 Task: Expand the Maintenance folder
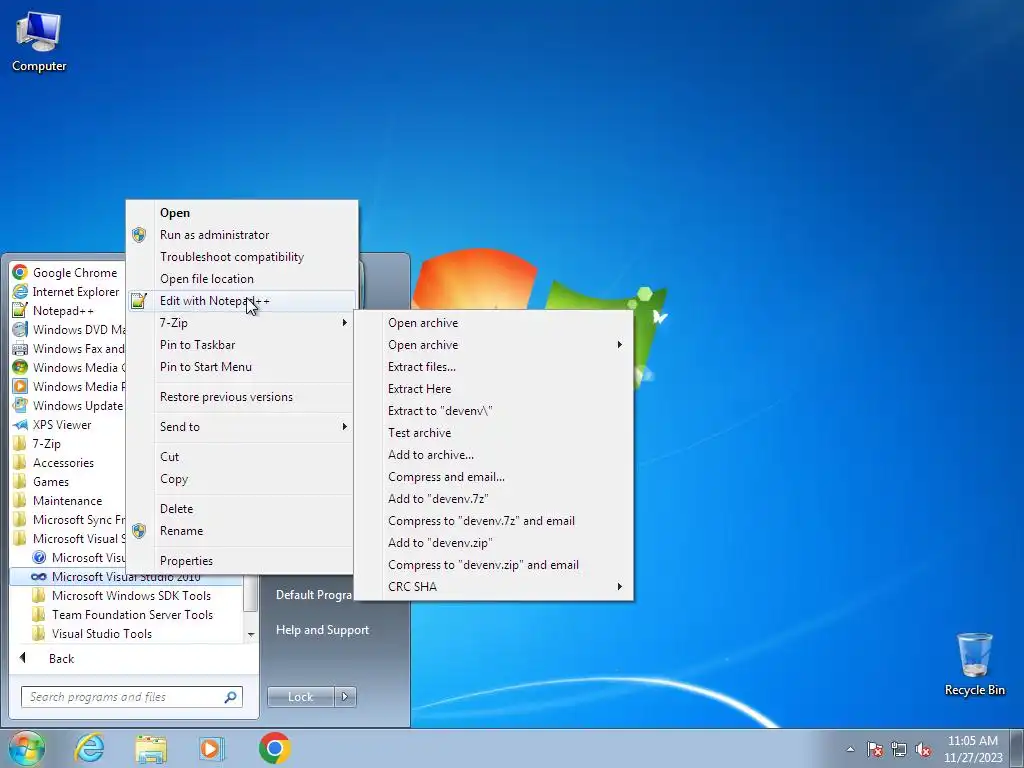[x=67, y=500]
